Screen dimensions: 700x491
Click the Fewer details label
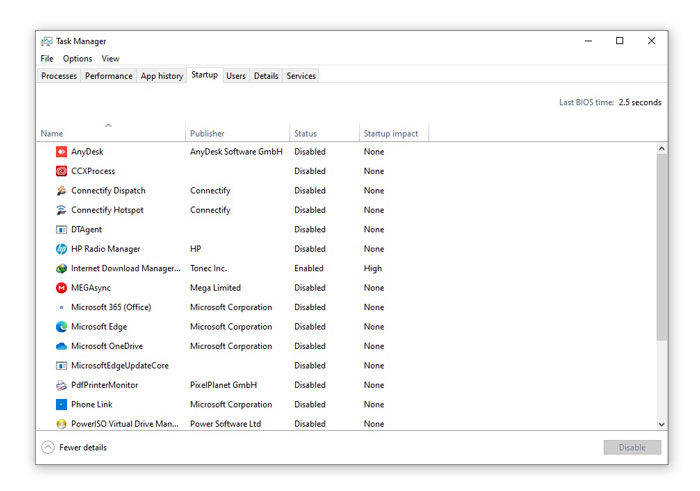[x=83, y=447]
